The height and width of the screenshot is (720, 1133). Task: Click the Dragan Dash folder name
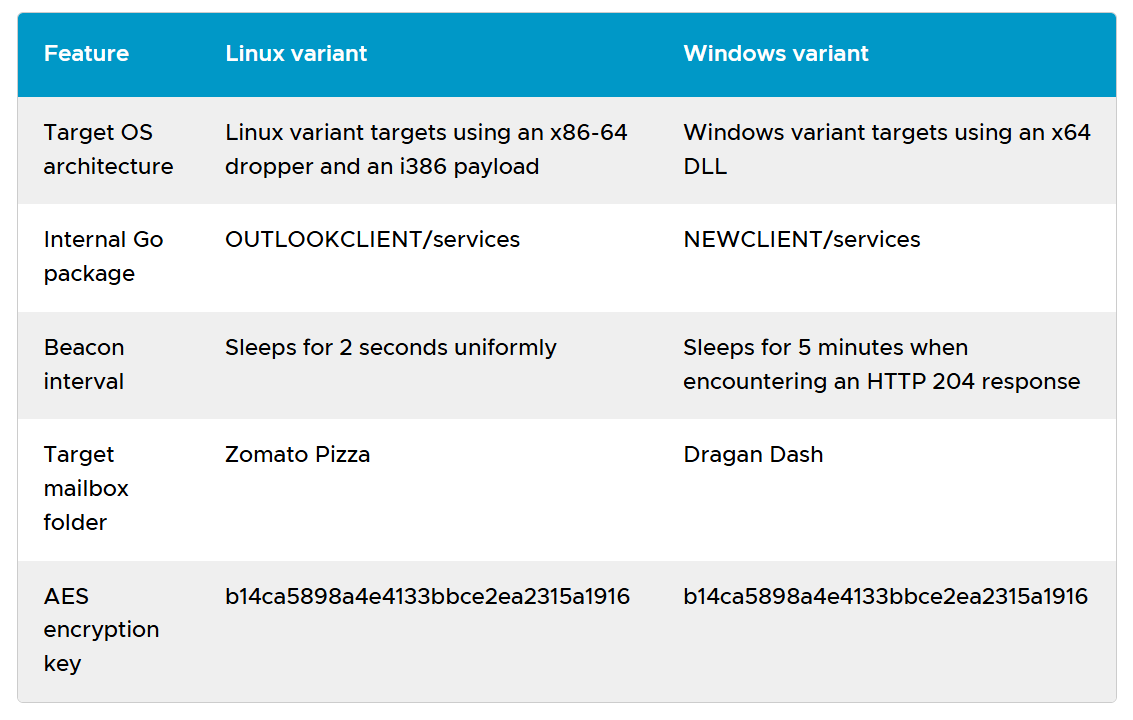tap(753, 455)
